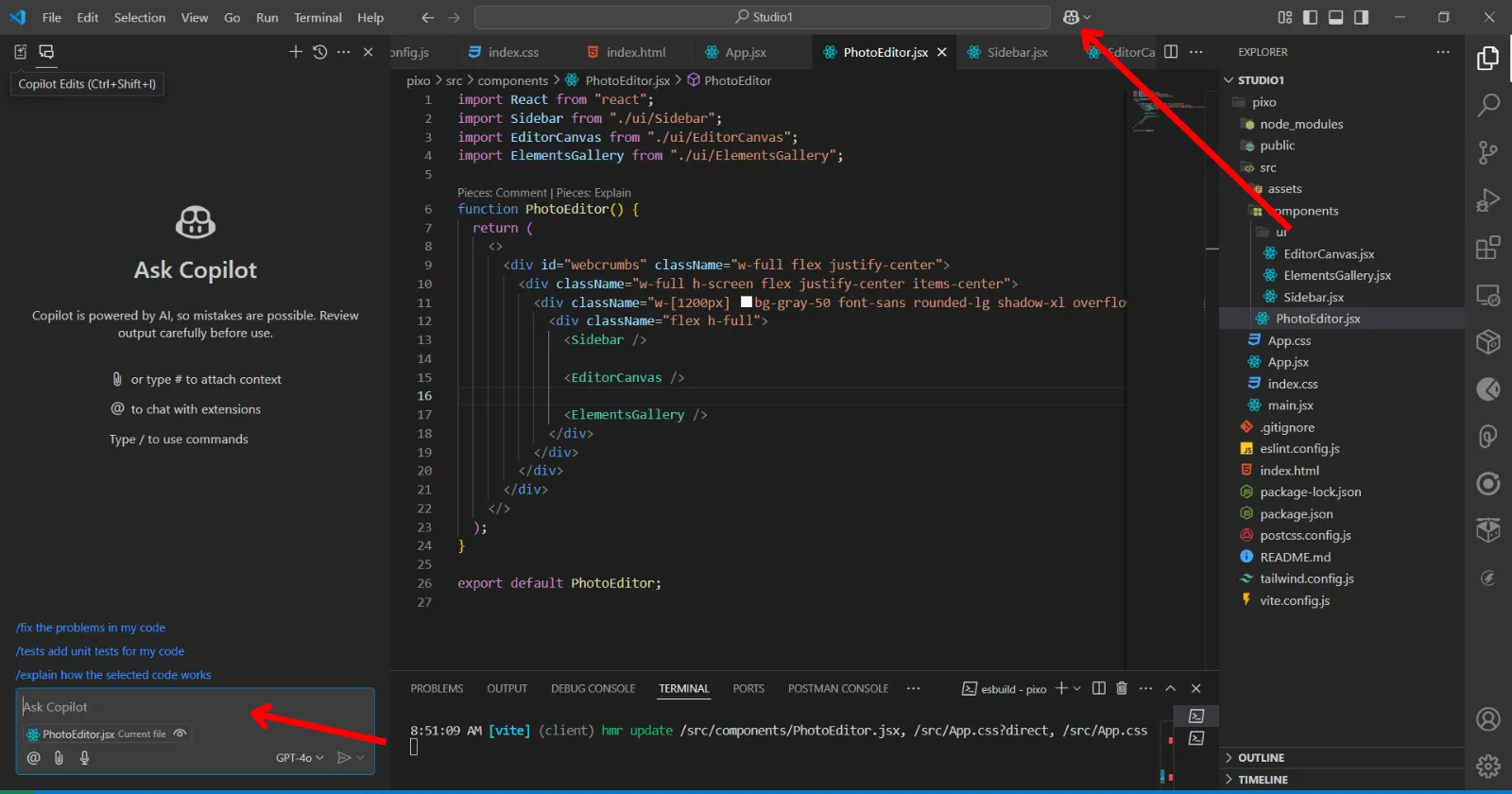Go back with the navigation arrow

[x=428, y=17]
